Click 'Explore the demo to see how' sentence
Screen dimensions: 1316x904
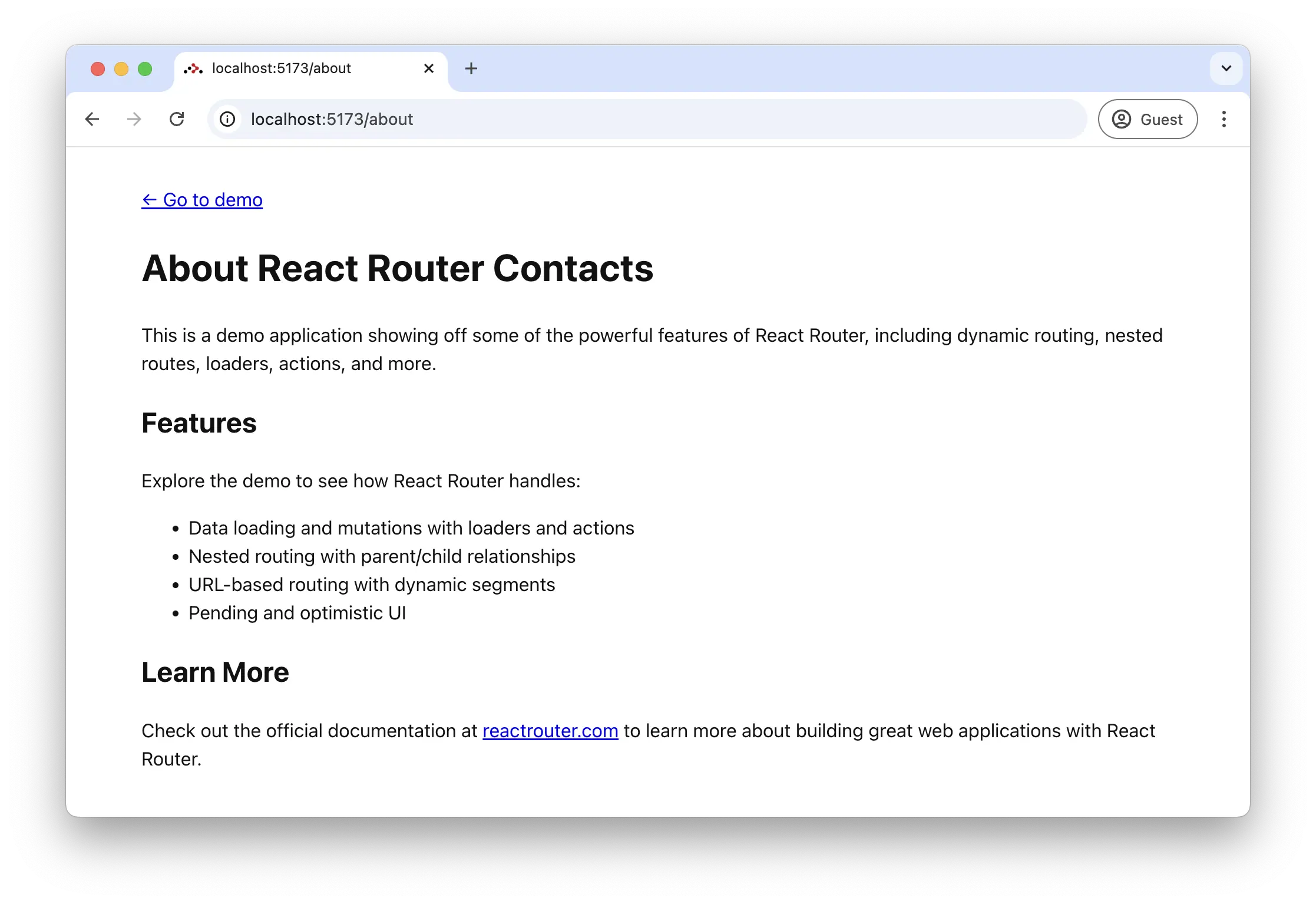[x=361, y=481]
